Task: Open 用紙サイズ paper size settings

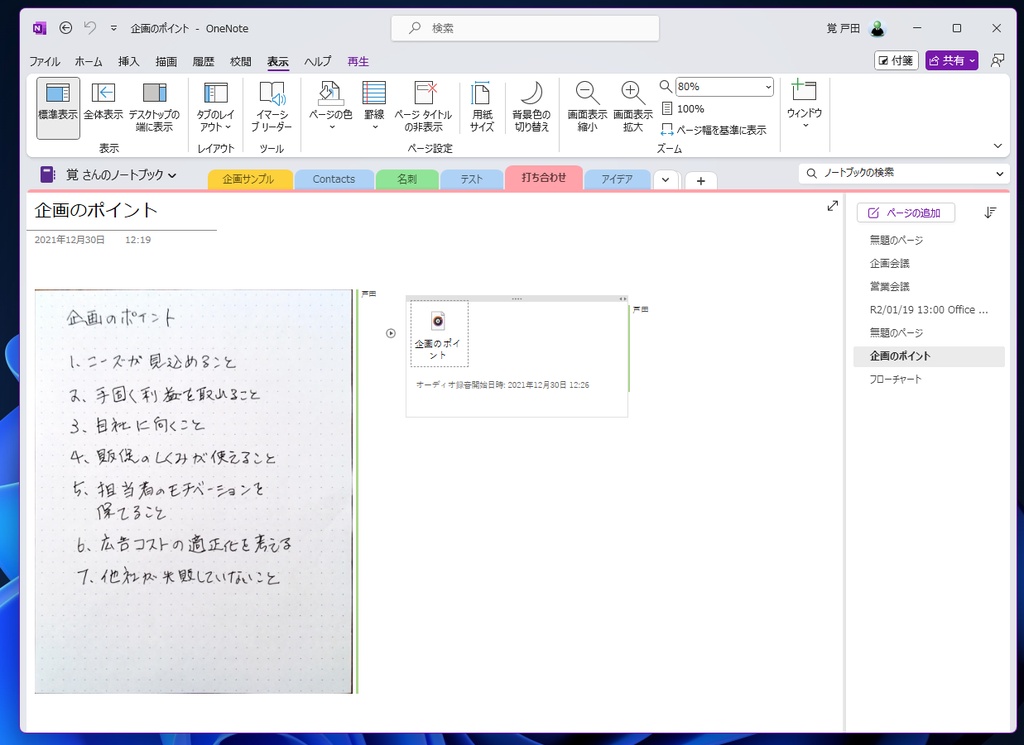Action: click(482, 108)
